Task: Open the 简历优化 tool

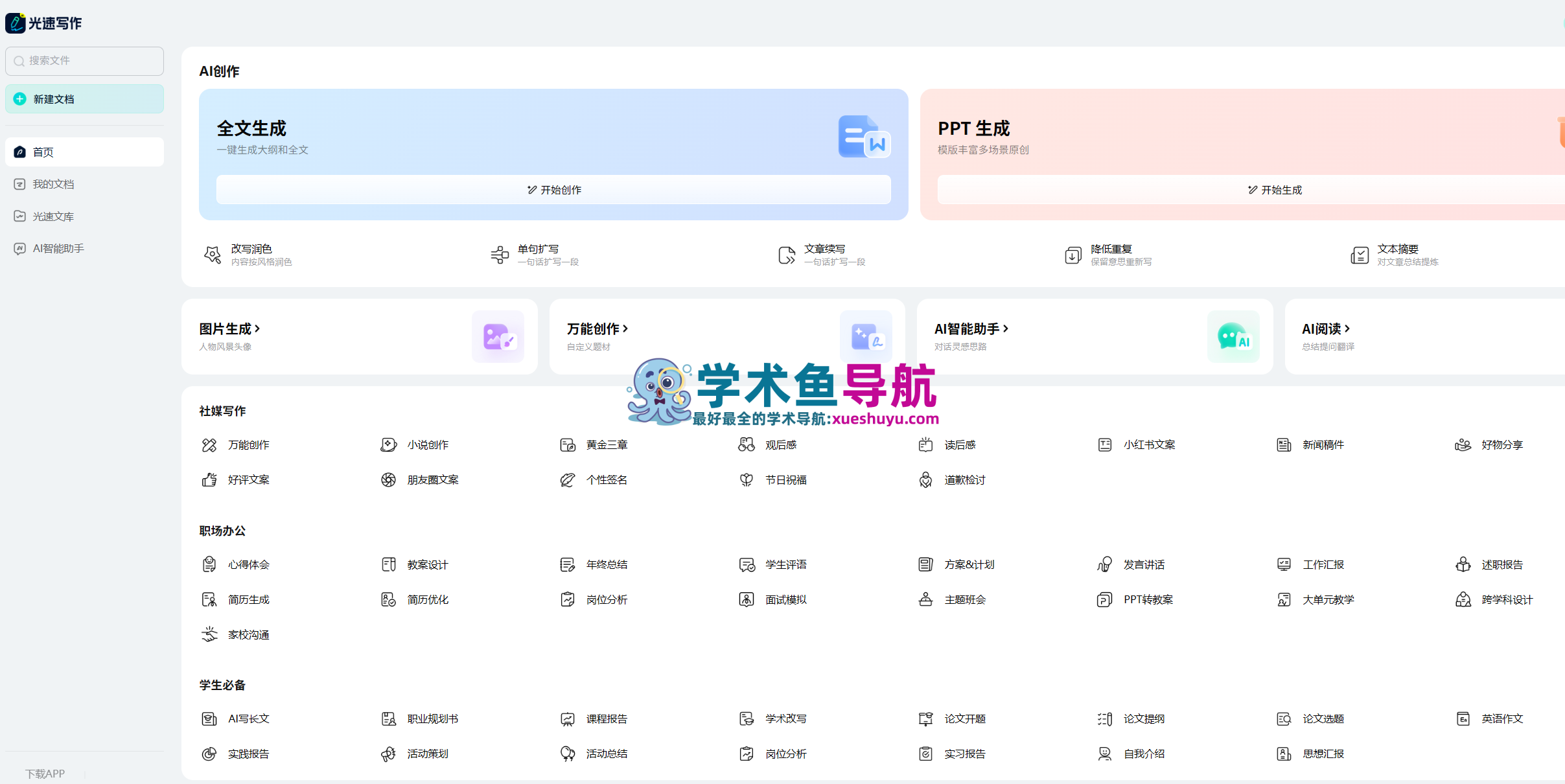Action: tap(415, 599)
